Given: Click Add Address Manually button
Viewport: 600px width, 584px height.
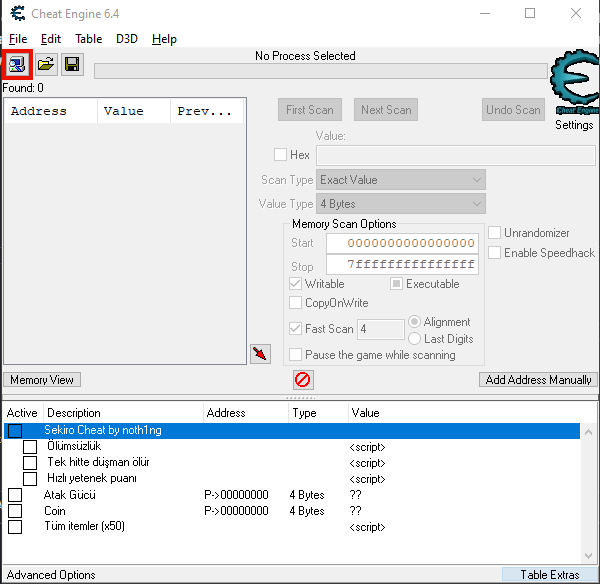Looking at the screenshot, I should [538, 380].
